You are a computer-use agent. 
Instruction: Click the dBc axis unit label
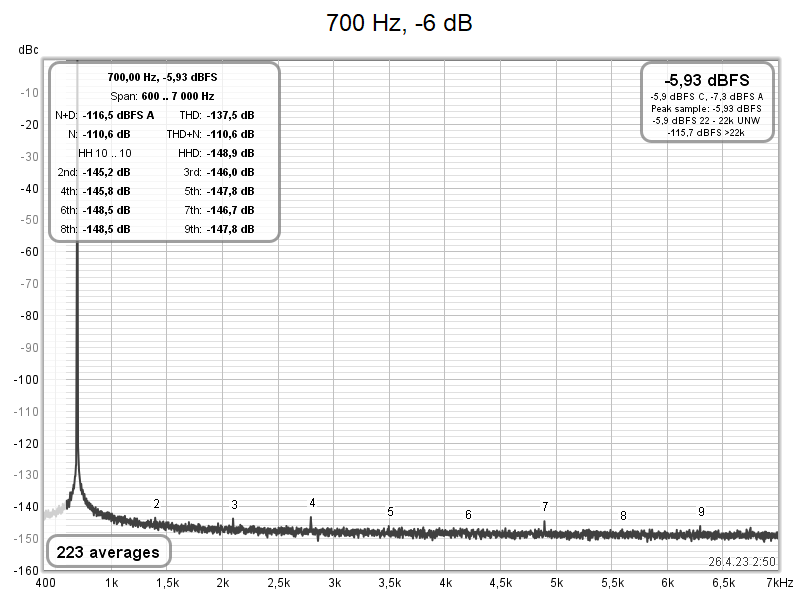(28, 49)
